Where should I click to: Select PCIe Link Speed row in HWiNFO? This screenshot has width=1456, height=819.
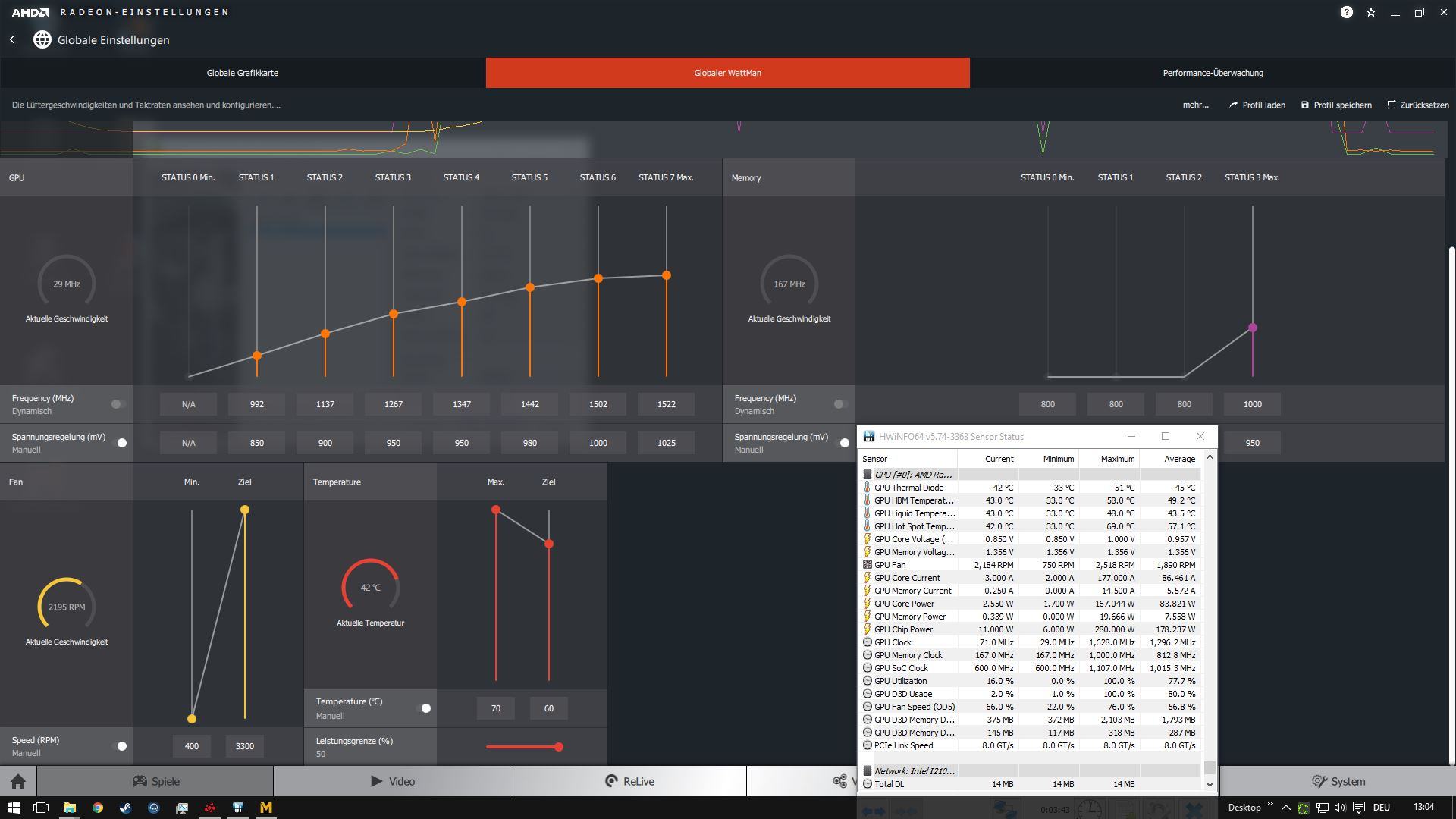click(x=1030, y=745)
